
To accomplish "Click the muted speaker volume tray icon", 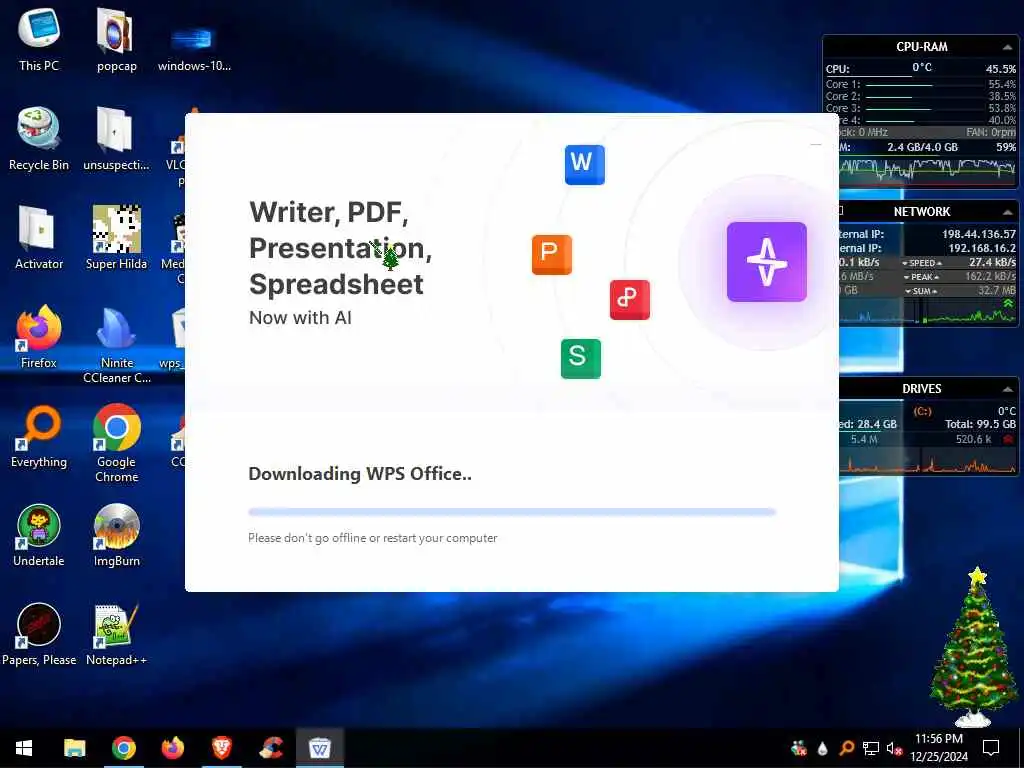I will pyautogui.click(x=894, y=748).
